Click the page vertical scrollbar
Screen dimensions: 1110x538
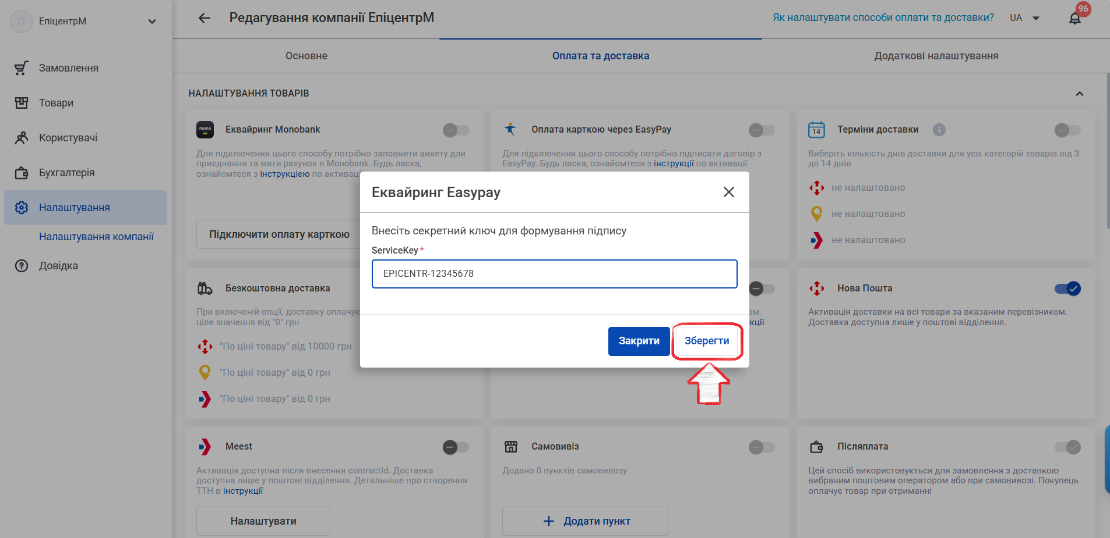click(1106, 149)
